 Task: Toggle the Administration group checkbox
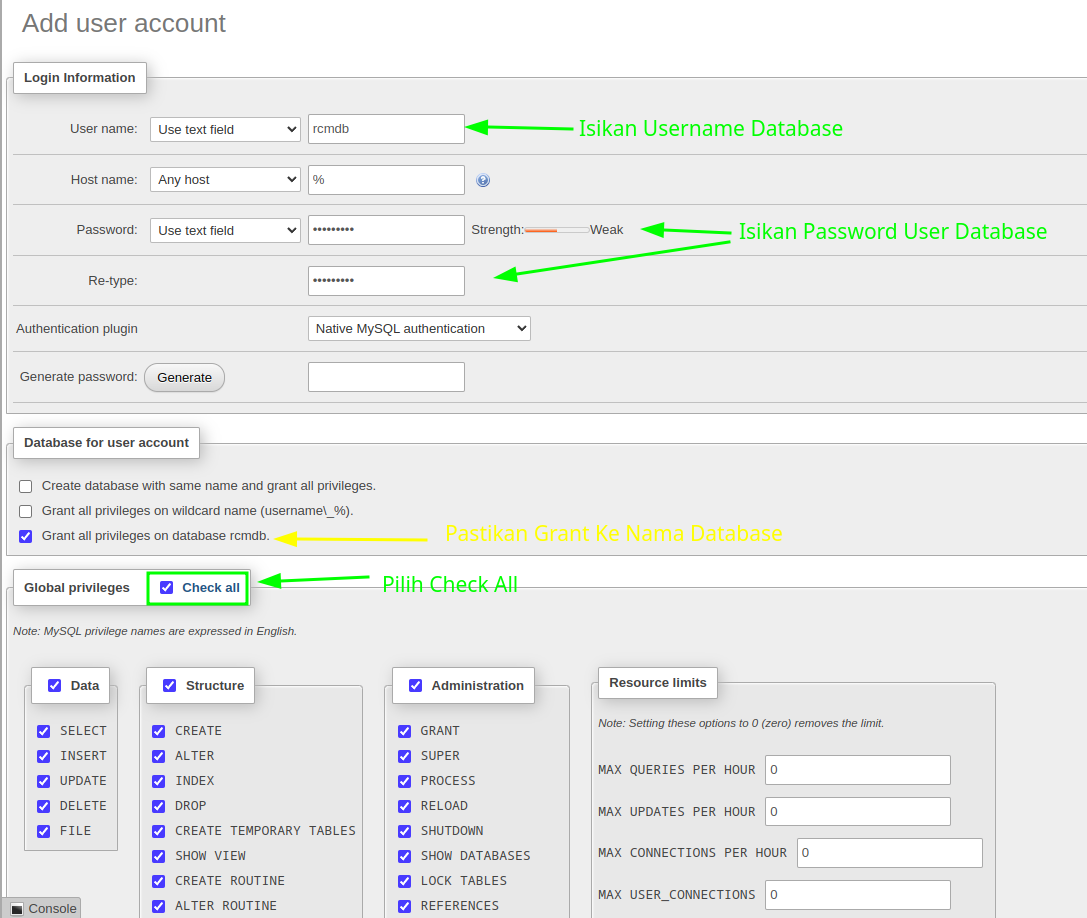[415, 685]
